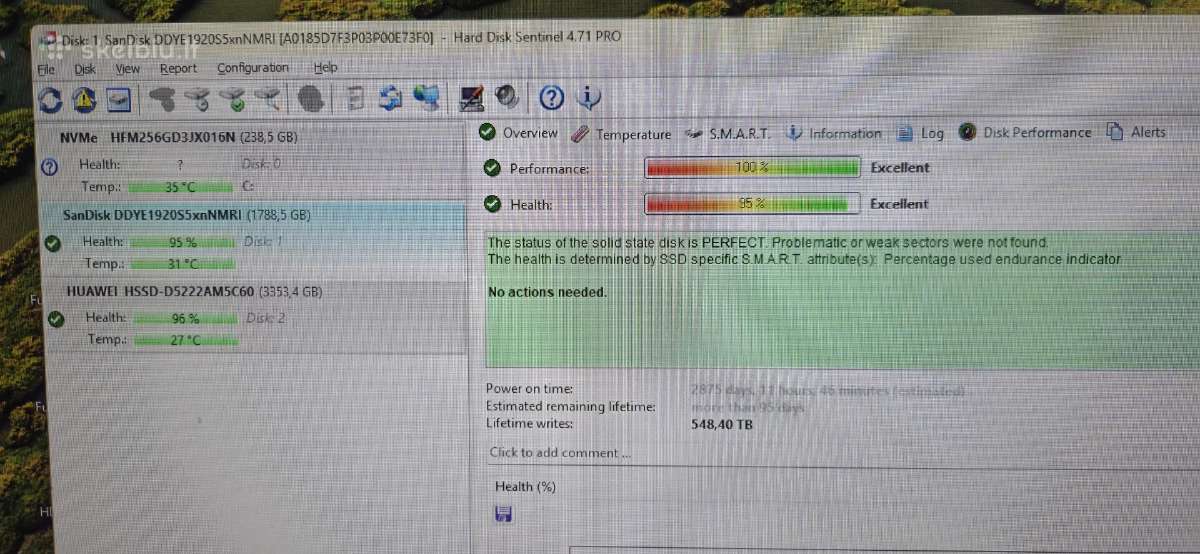1200x554 pixels.
Task: Click the network computers globe icon
Action: point(426,98)
